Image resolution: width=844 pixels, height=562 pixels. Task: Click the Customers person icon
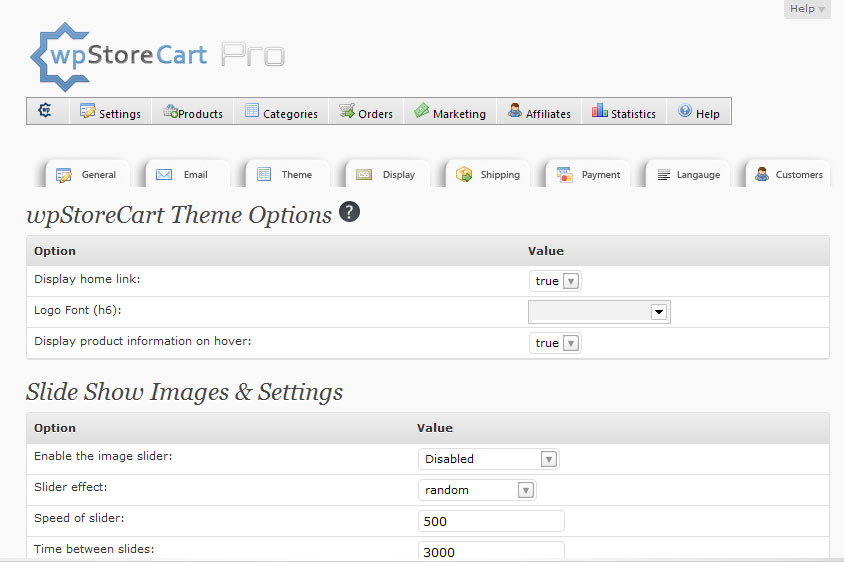click(x=762, y=174)
